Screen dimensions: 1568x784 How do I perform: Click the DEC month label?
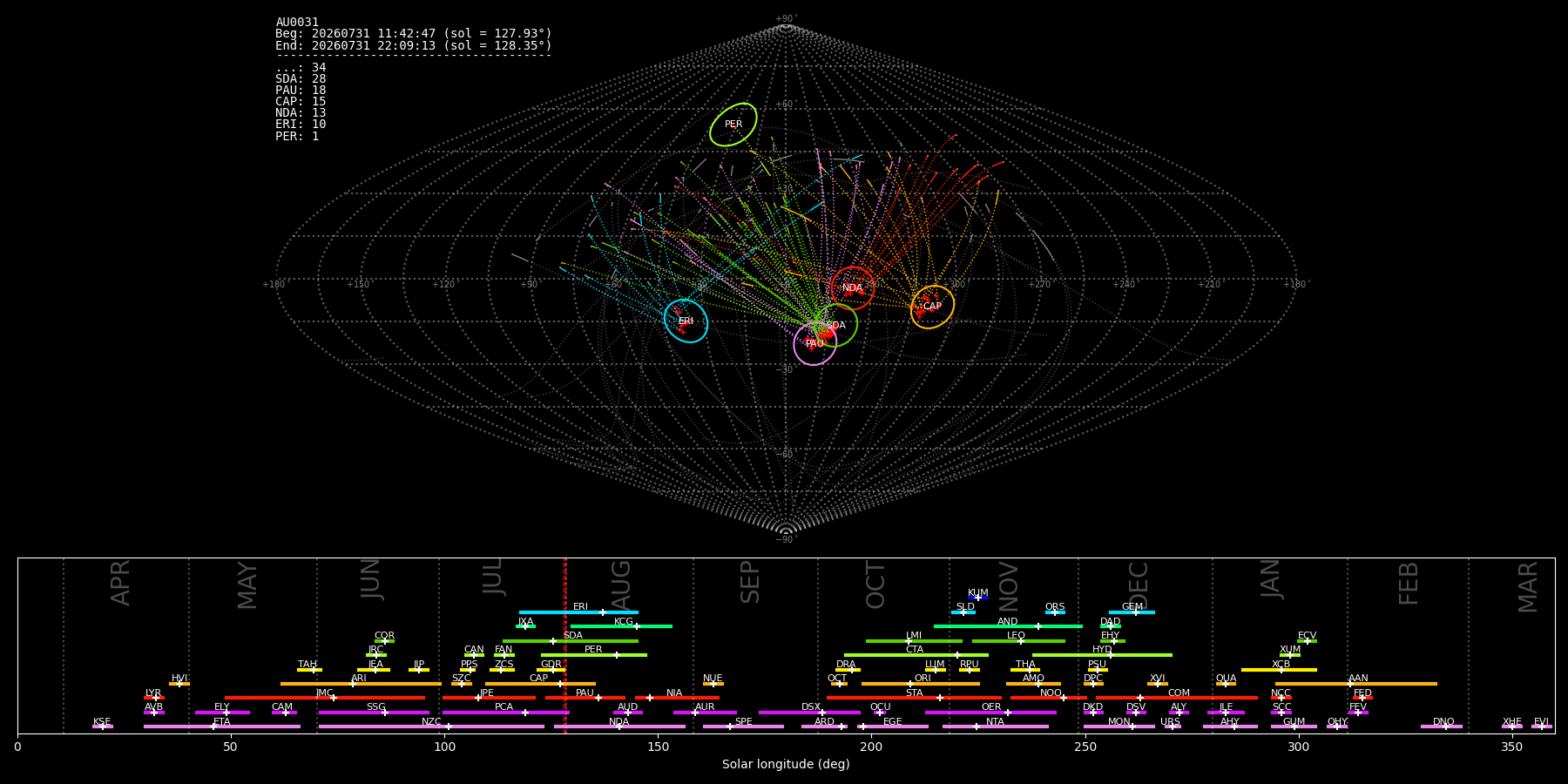click(1139, 585)
